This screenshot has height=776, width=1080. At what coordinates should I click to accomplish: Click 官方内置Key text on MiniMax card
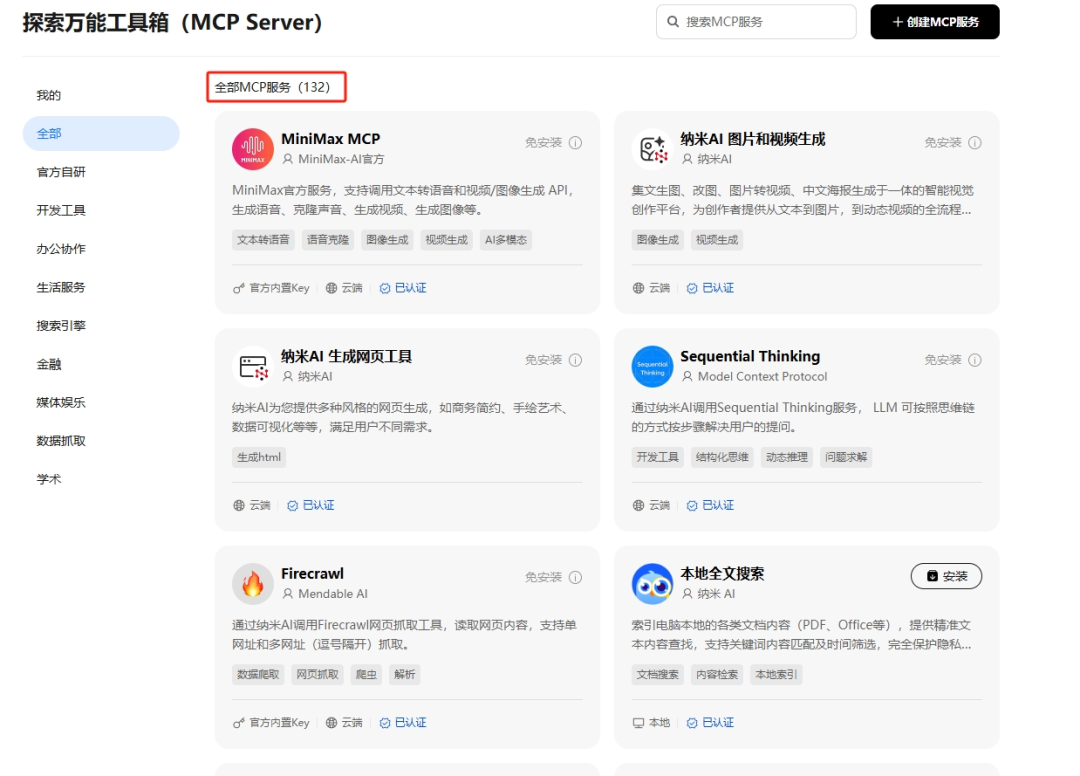click(280, 289)
